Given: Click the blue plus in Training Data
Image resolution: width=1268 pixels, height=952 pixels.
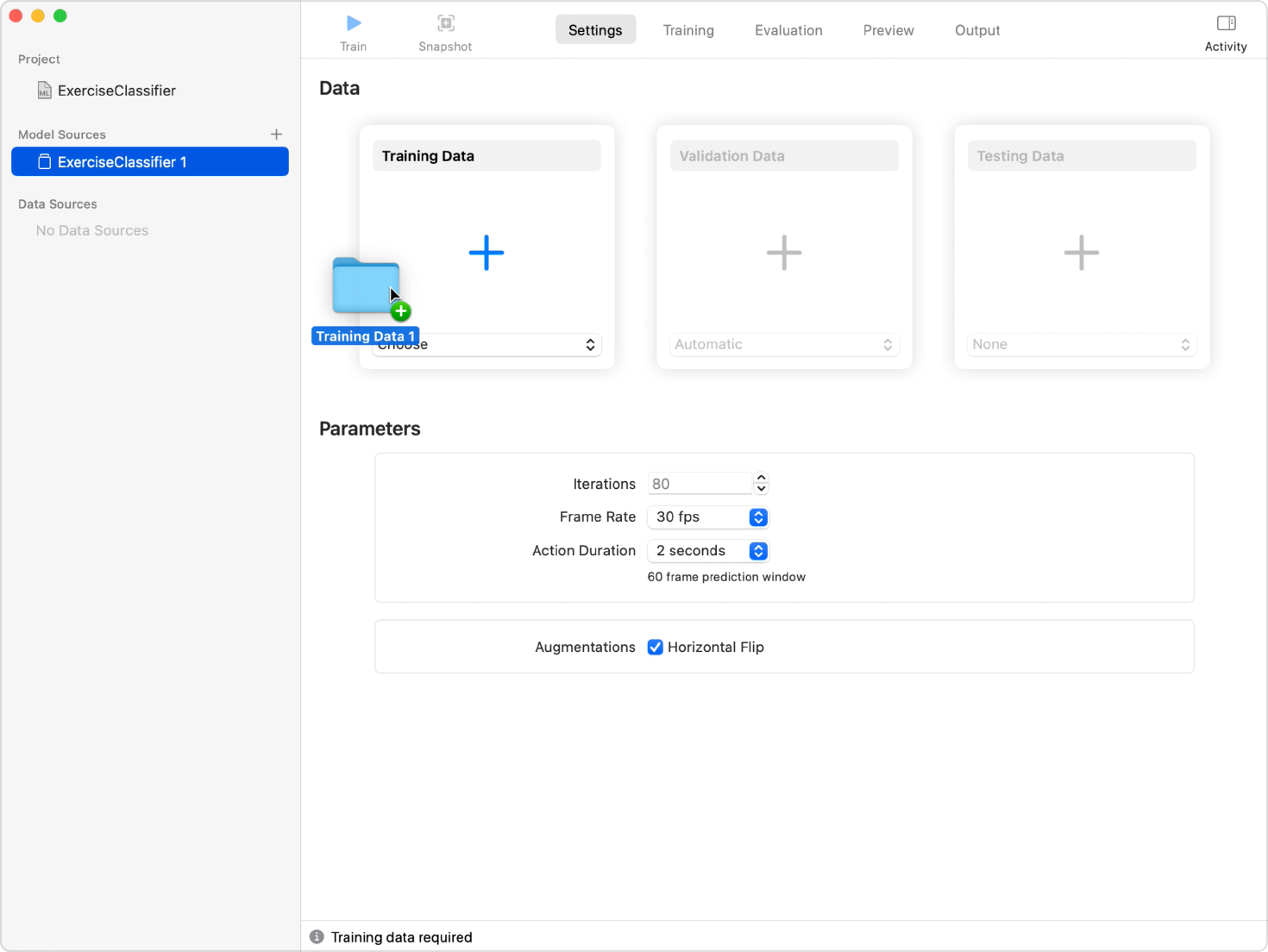Looking at the screenshot, I should click(x=486, y=253).
